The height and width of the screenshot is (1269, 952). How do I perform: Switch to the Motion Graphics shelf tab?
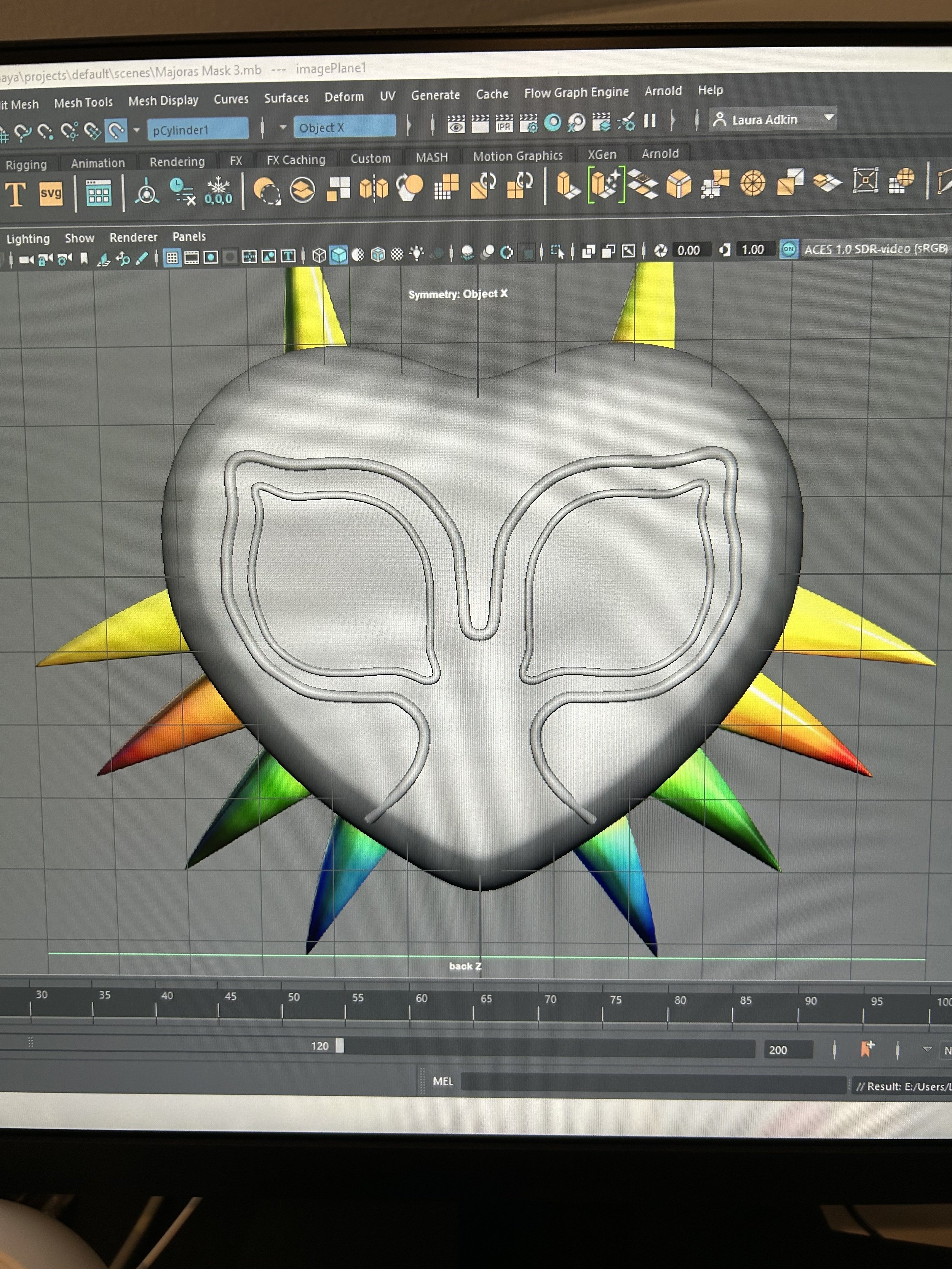tap(518, 155)
